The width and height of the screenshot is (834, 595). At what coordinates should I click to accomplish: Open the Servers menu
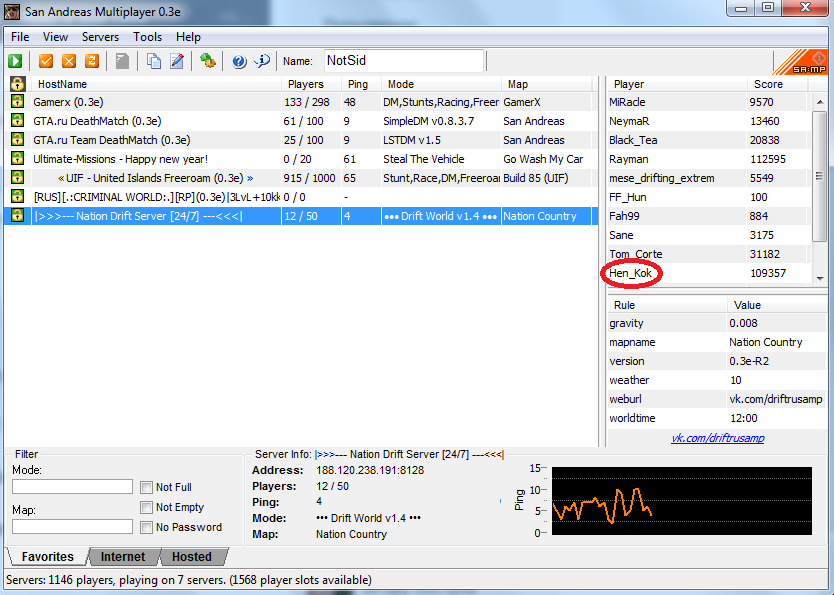(x=100, y=37)
